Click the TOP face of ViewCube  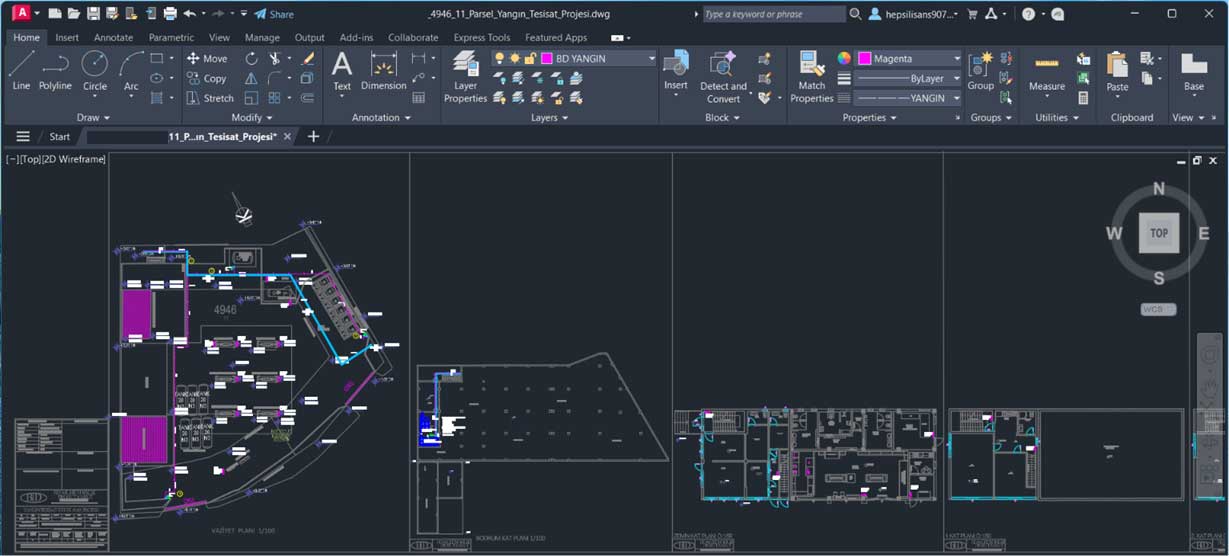pos(1159,233)
